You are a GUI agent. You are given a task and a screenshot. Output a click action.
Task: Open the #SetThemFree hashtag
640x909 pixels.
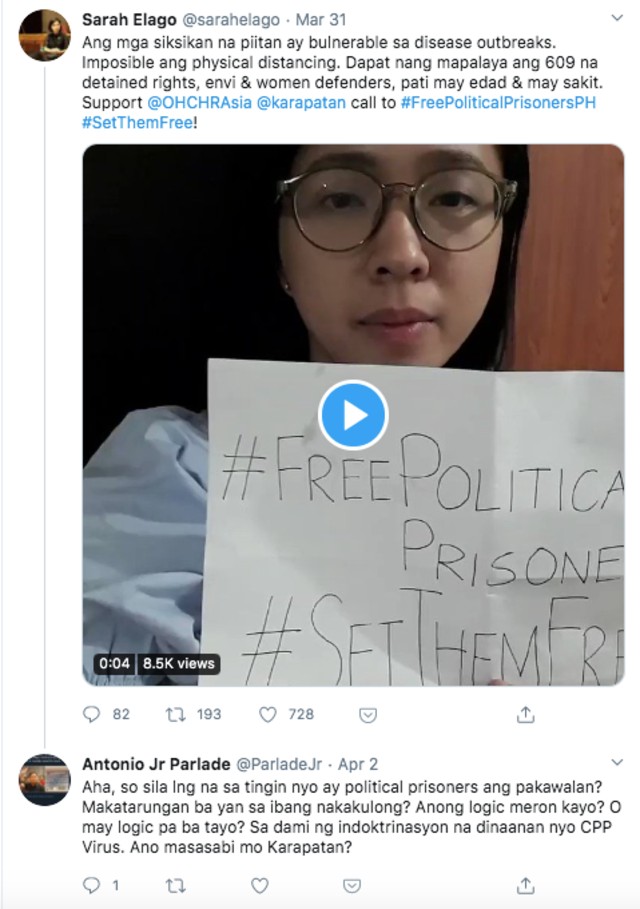137,123
